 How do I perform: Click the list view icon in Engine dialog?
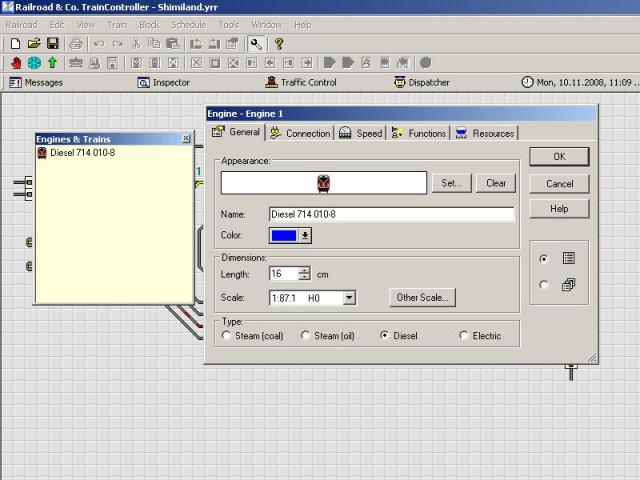(569, 258)
